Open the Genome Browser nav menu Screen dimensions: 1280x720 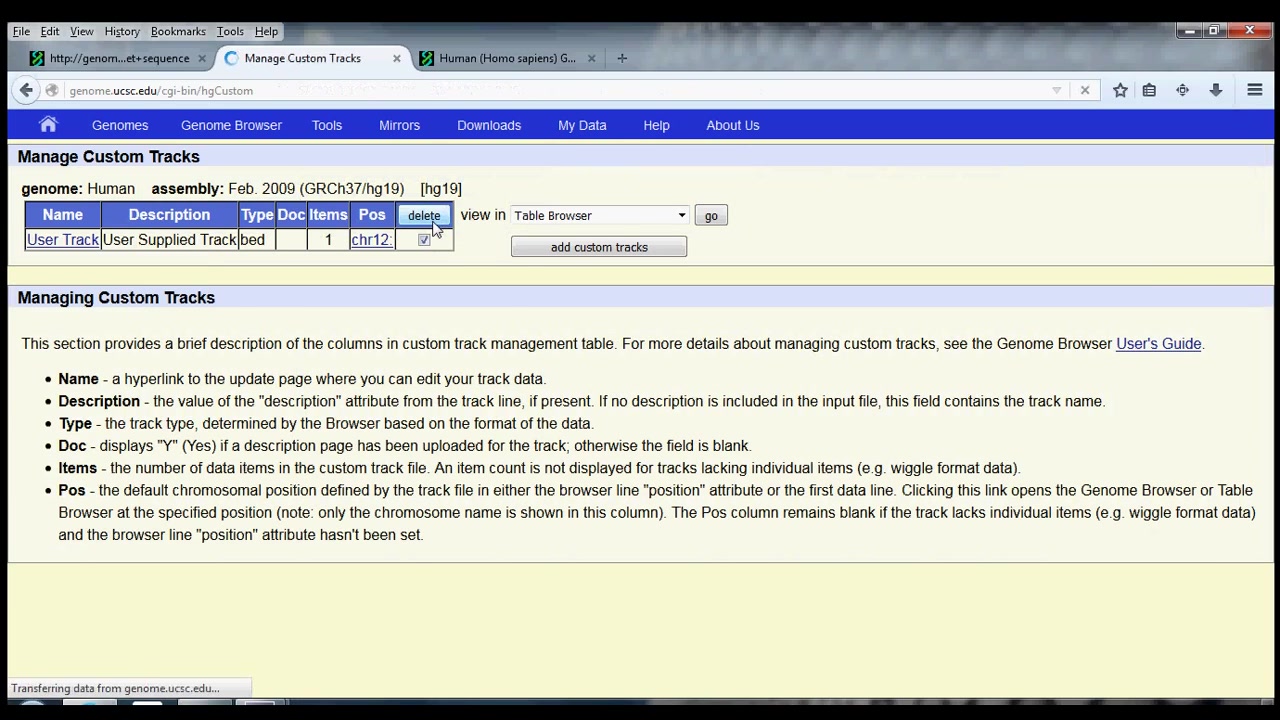(x=231, y=125)
